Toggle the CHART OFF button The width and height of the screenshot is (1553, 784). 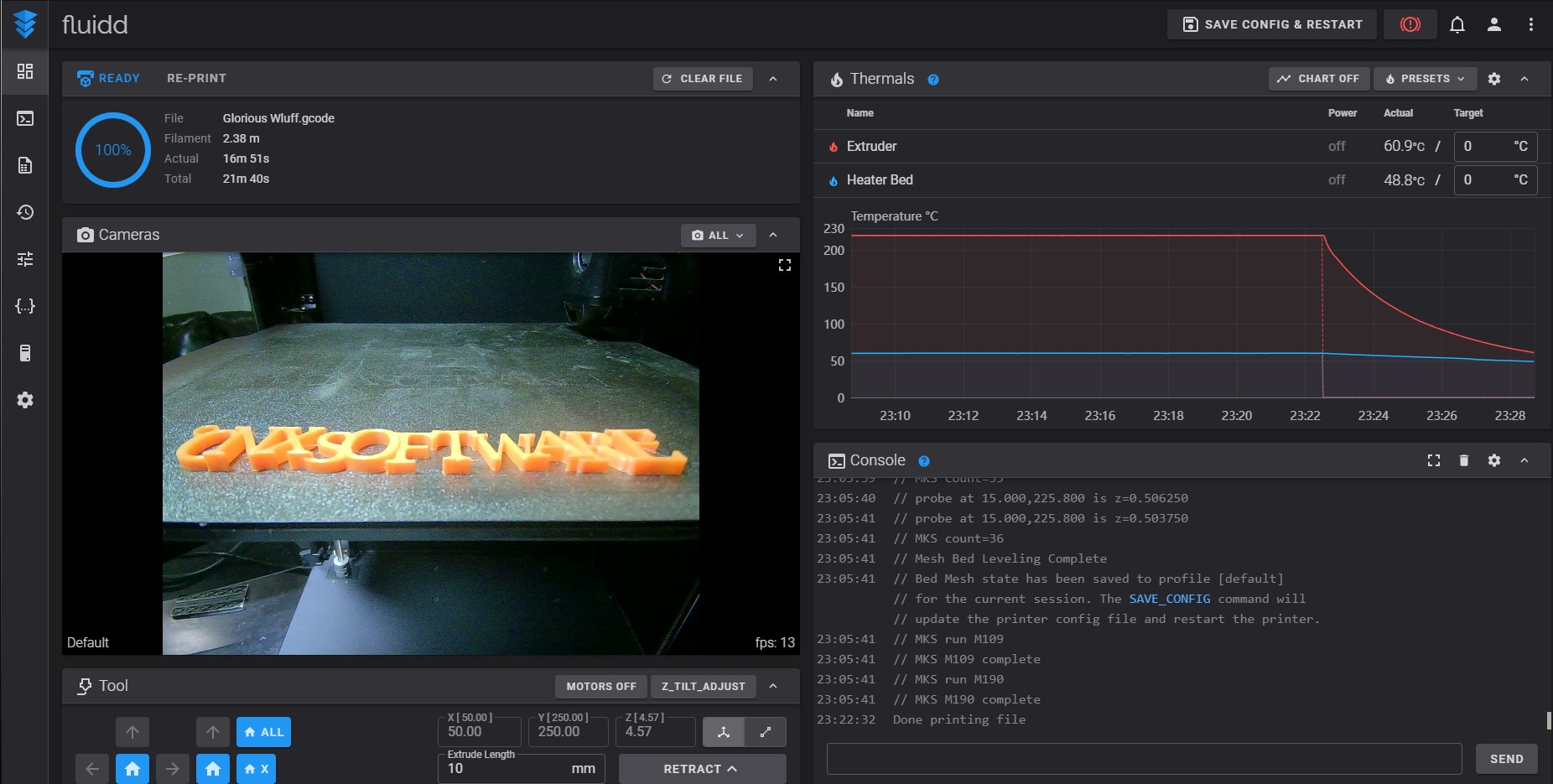[1319, 79]
